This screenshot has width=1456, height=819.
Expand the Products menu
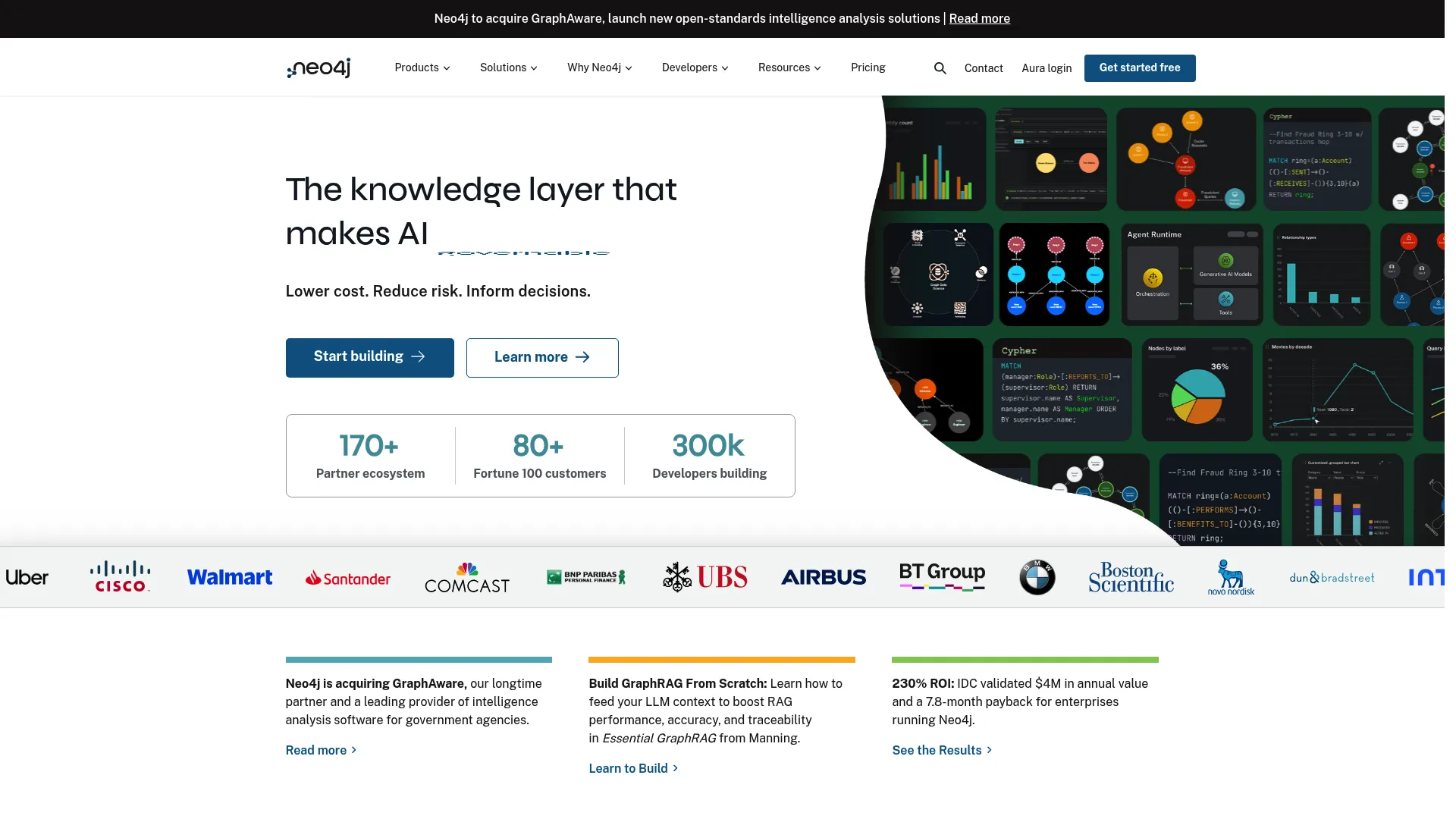(x=422, y=68)
